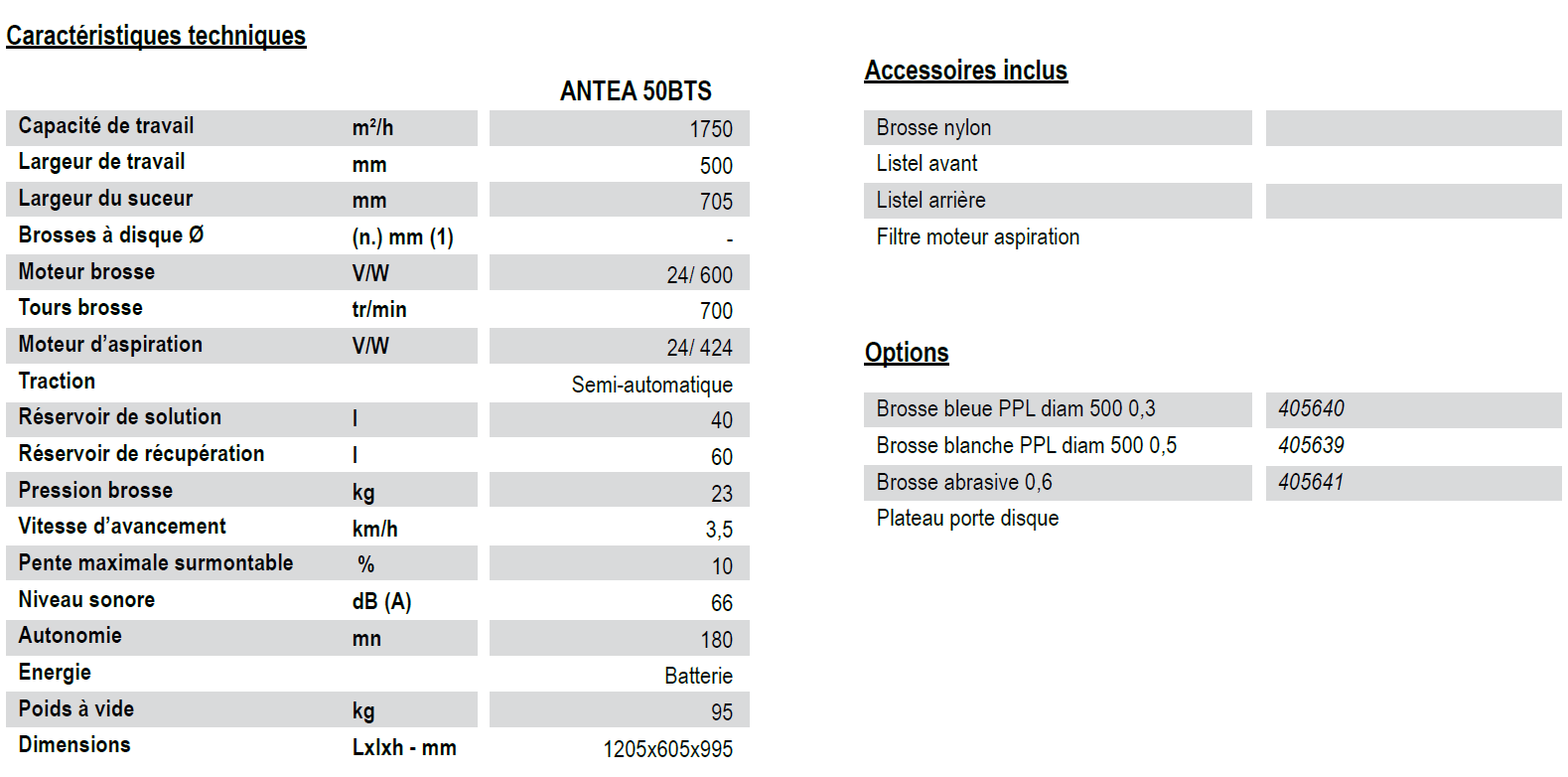Select the Semi-automatique traction value

point(651,385)
